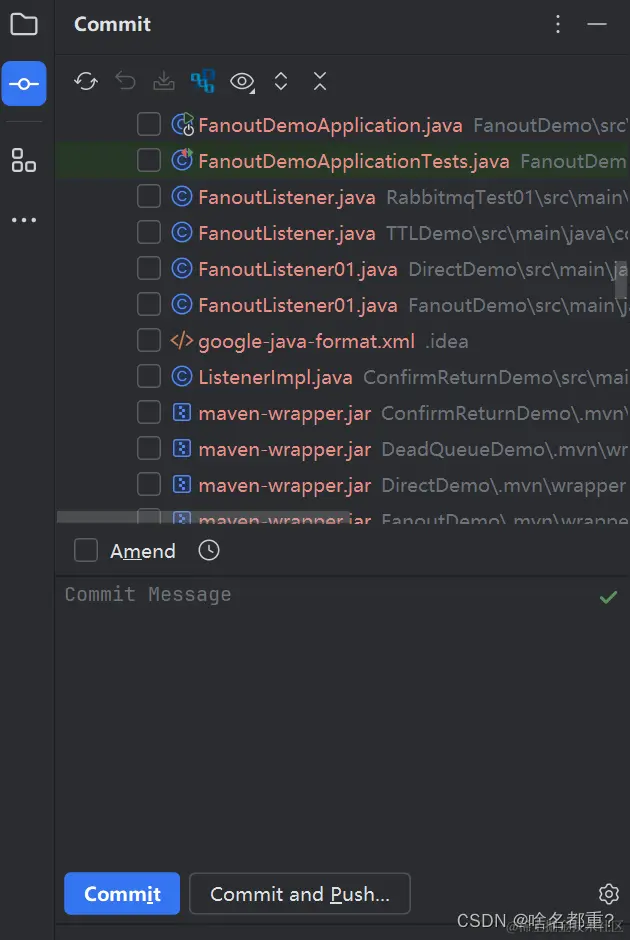The image size is (630, 940).
Task: Check maven-wrapper.jar DirectDemo checkbox
Action: pyautogui.click(x=149, y=484)
